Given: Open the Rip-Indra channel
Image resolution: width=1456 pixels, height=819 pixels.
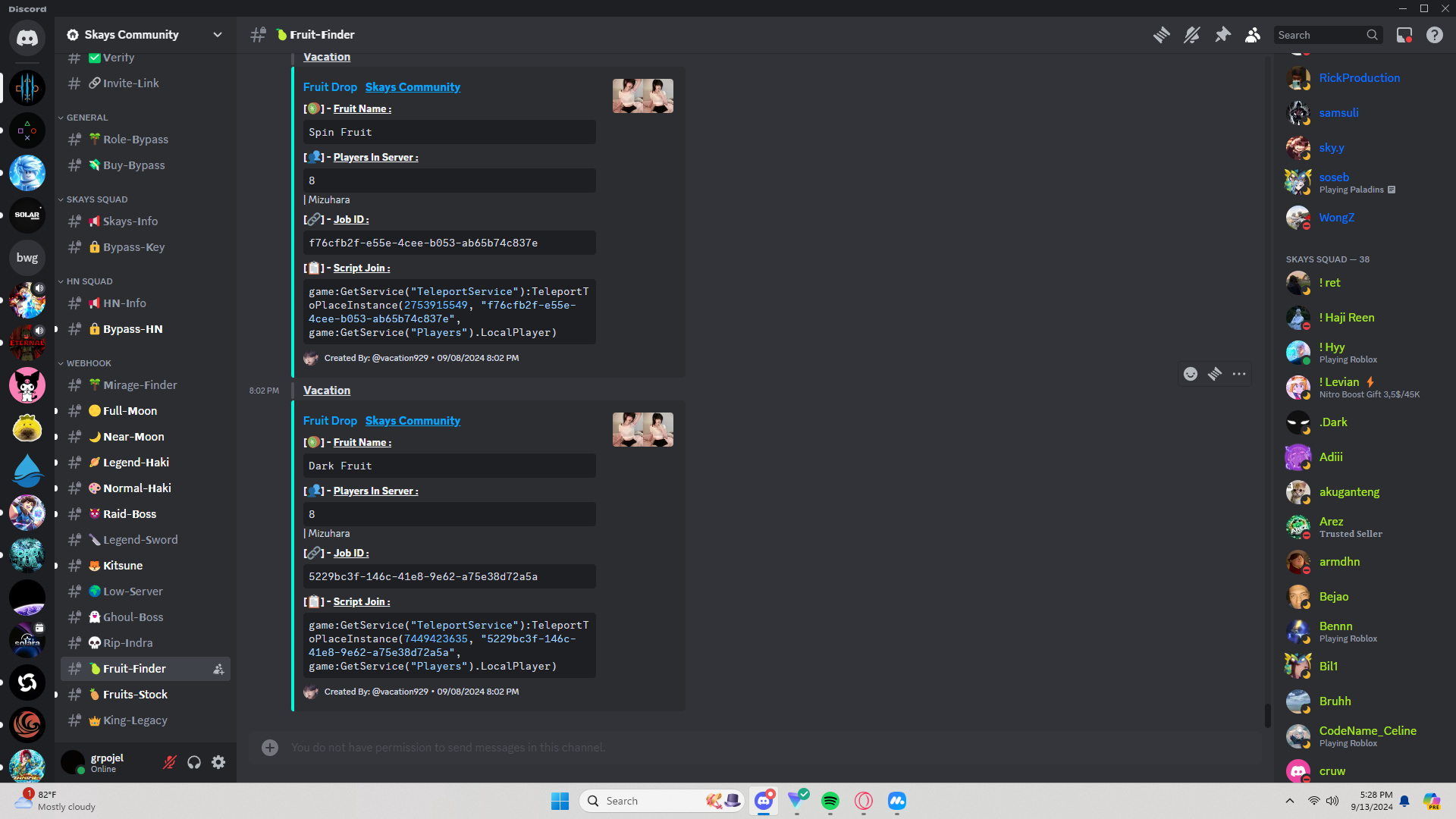Looking at the screenshot, I should tap(146, 643).
